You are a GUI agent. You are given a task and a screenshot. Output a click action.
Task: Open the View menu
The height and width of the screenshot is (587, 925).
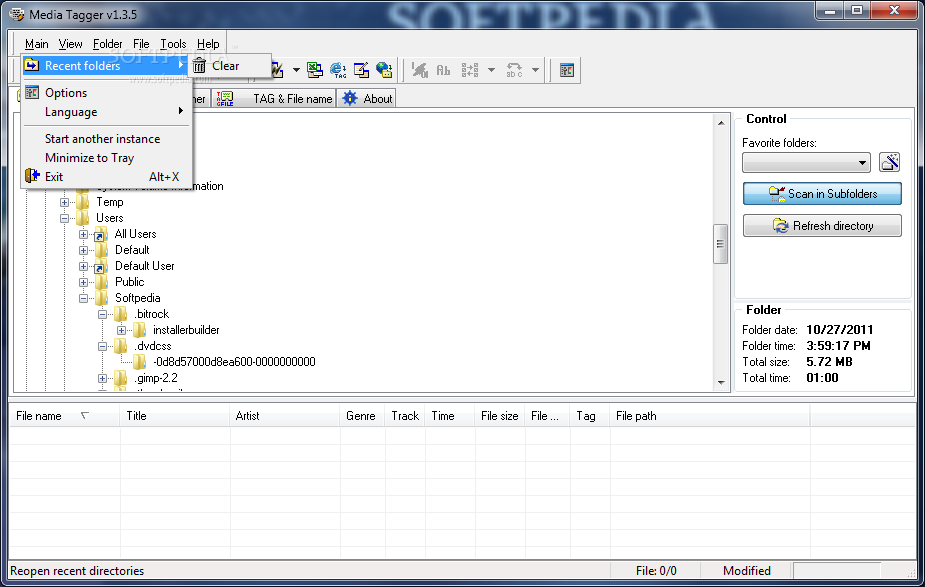[x=70, y=44]
